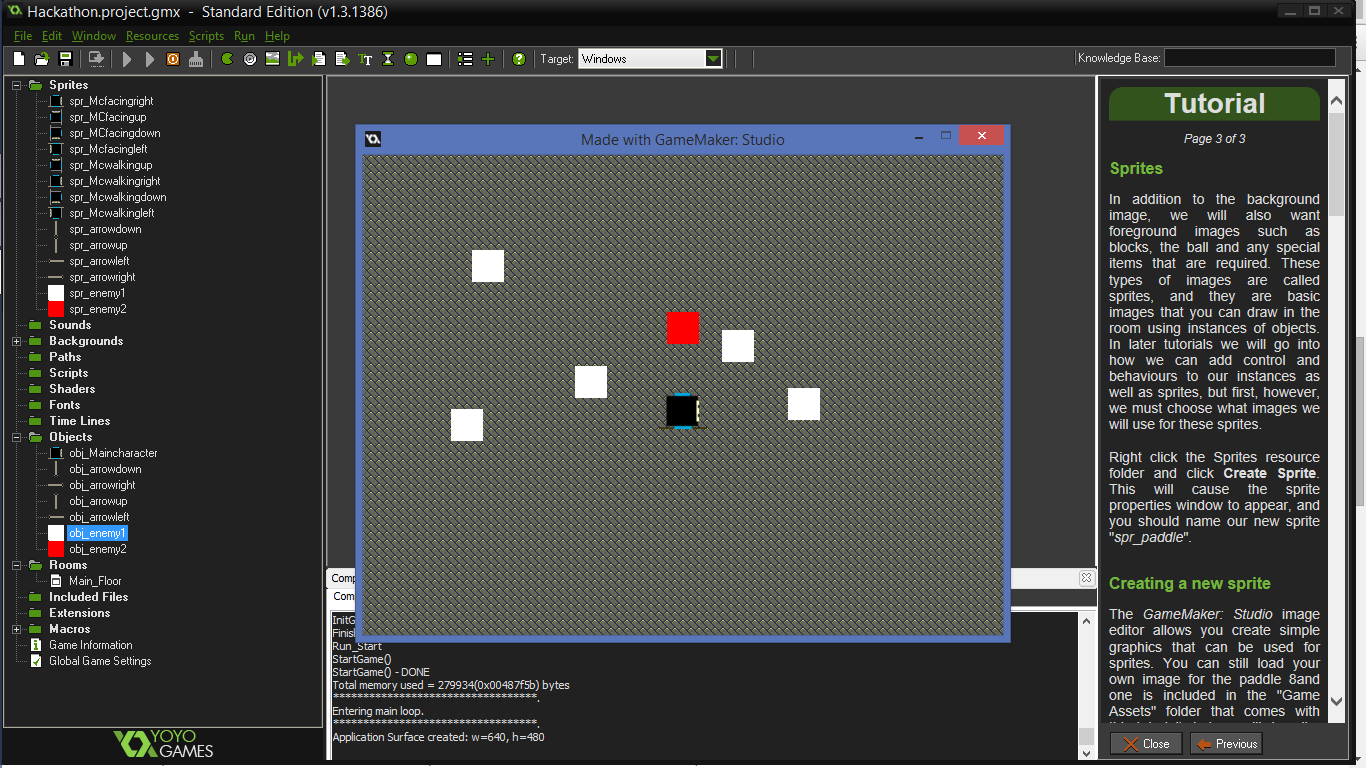Create a font using the TT icon
Image resolution: width=1366 pixels, height=768 pixels.
365,59
